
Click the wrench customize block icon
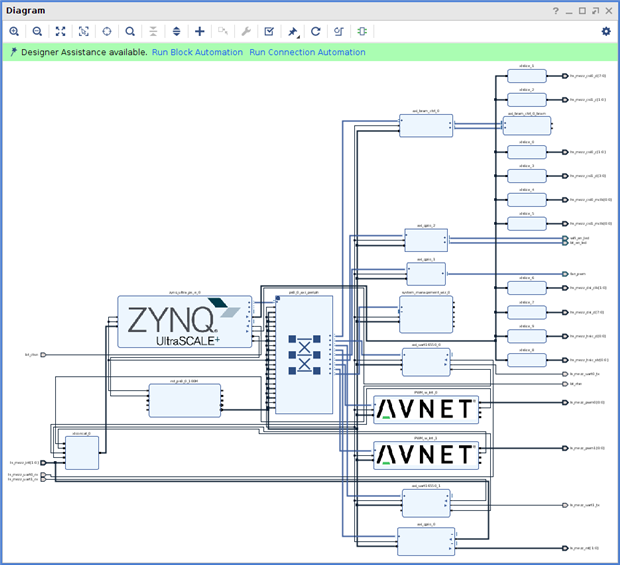[246, 31]
